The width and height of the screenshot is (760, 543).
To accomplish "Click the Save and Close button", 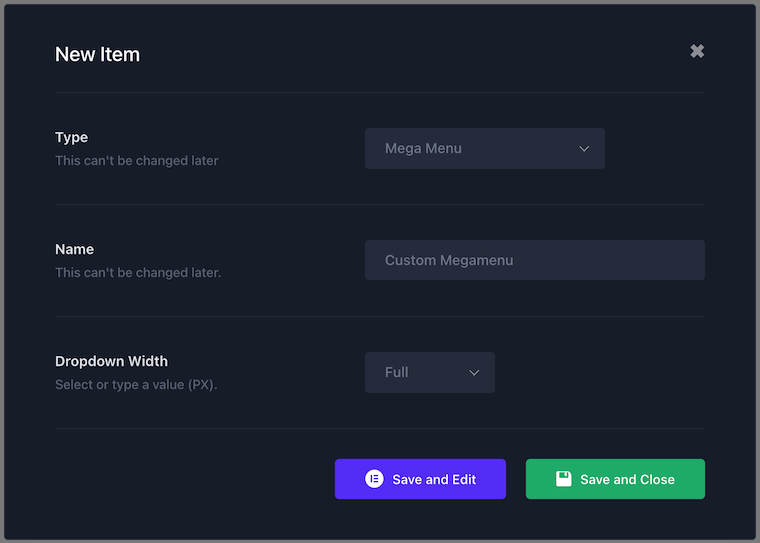I will tap(615, 479).
